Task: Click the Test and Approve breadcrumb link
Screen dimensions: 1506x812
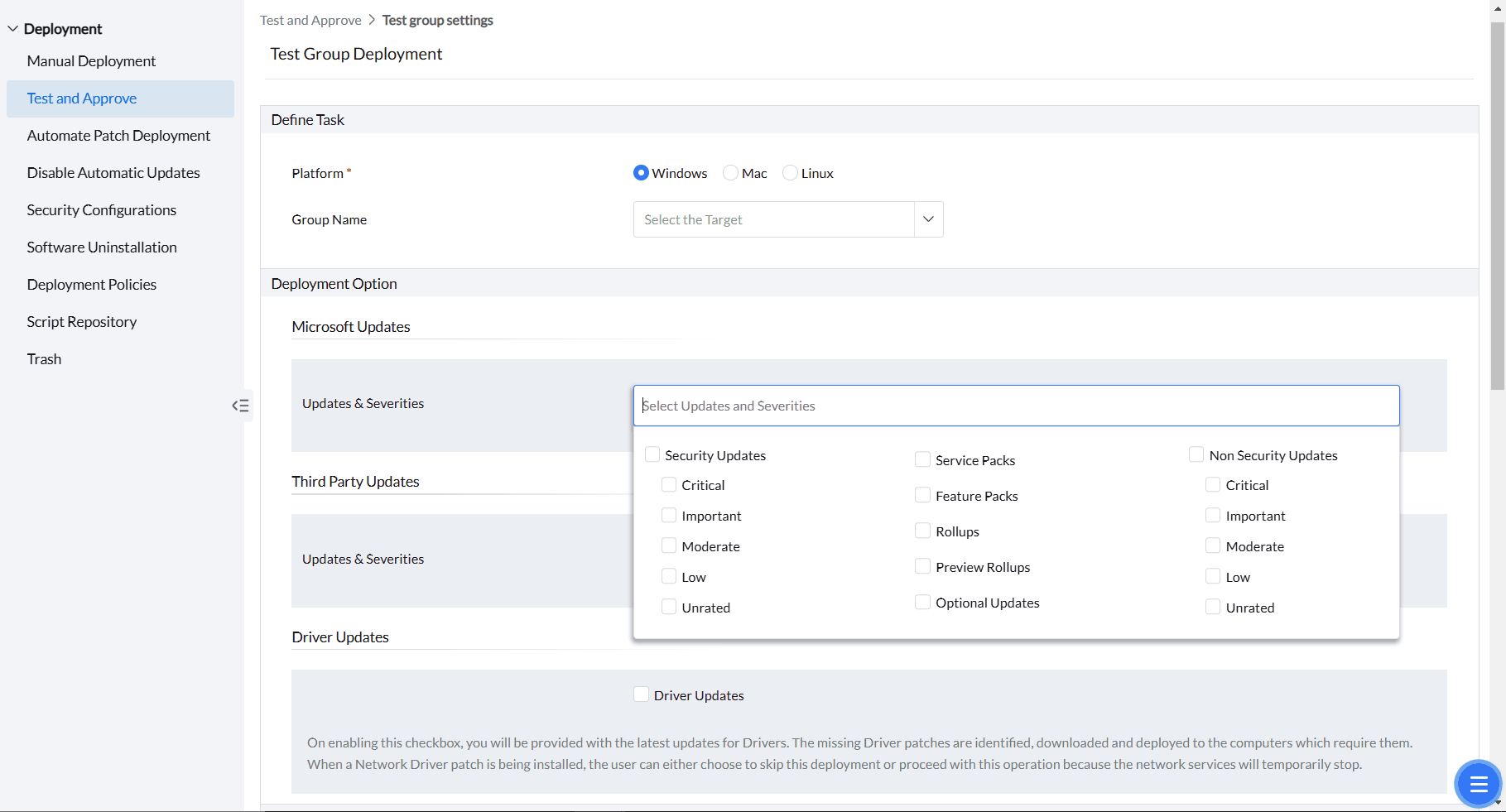Action: [x=310, y=20]
